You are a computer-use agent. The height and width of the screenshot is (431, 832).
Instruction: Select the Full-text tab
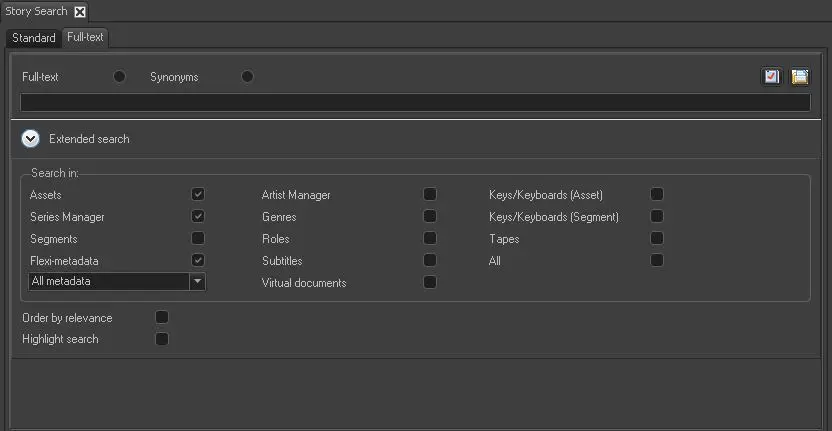coord(85,38)
